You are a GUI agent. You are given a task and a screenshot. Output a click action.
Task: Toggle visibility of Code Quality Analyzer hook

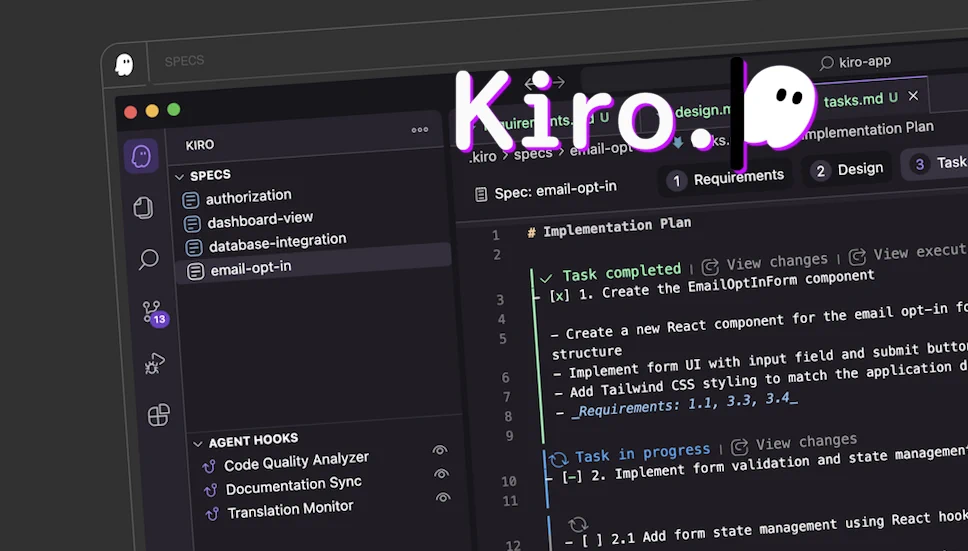(x=440, y=450)
